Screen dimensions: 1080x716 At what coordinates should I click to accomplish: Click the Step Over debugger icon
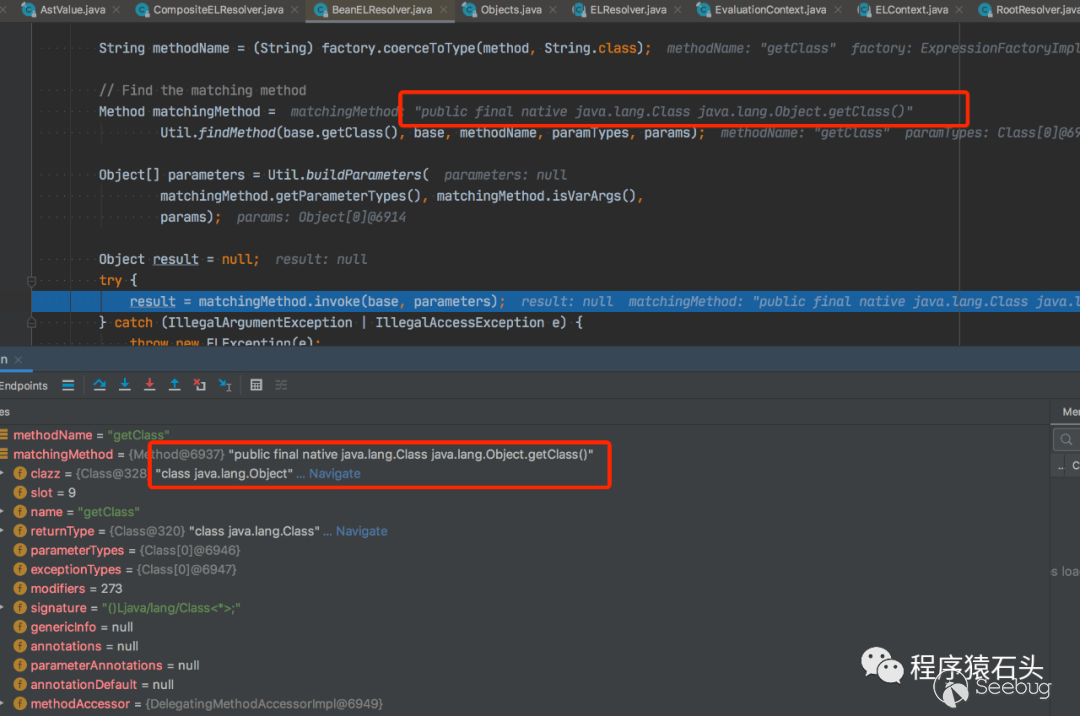(100, 385)
